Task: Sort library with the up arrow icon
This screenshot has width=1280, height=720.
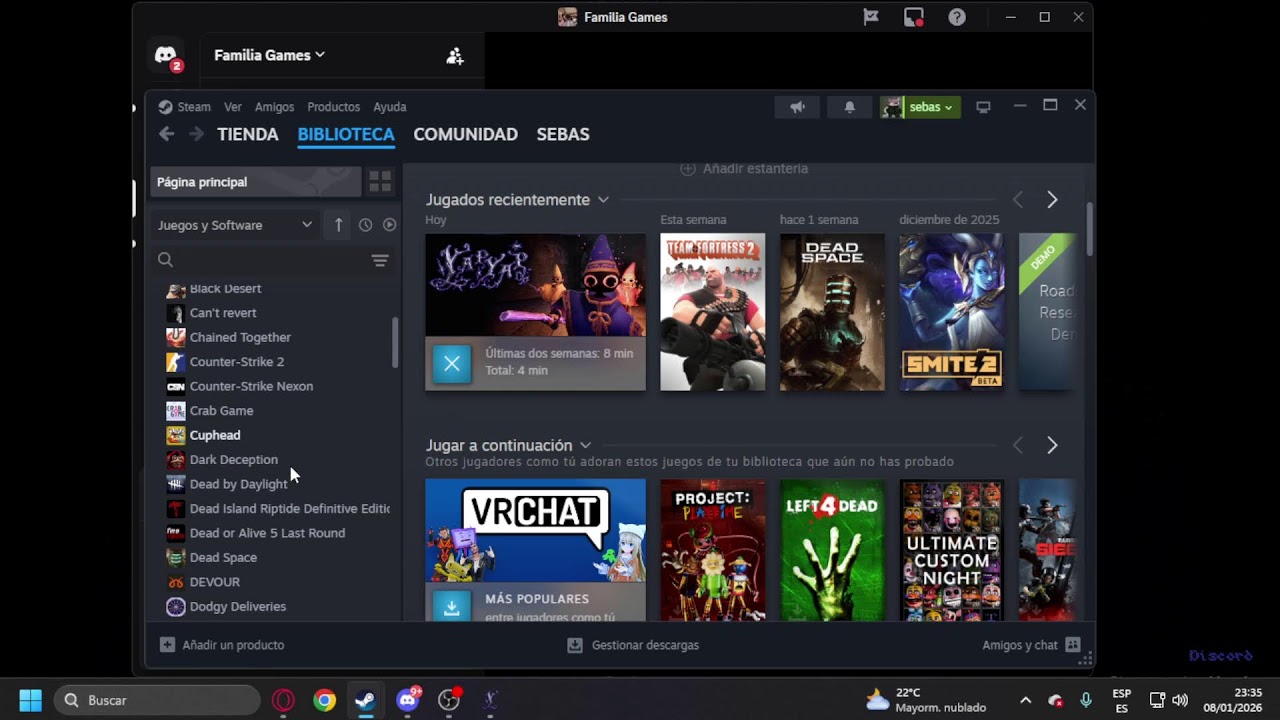Action: (x=338, y=225)
